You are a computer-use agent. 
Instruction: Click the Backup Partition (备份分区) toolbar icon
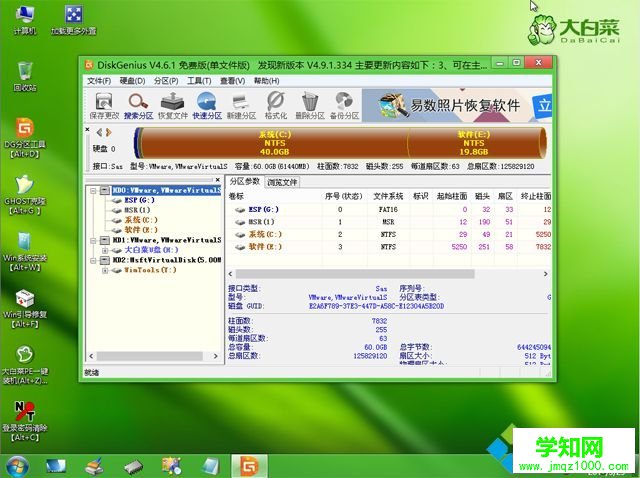pos(344,106)
